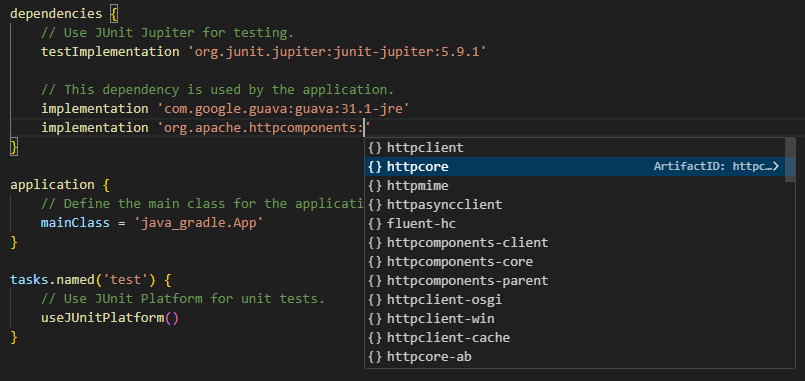Click the 'Use JUnit Platform for unit tests' comment
Screen dimensions: 805x381
coord(183,299)
